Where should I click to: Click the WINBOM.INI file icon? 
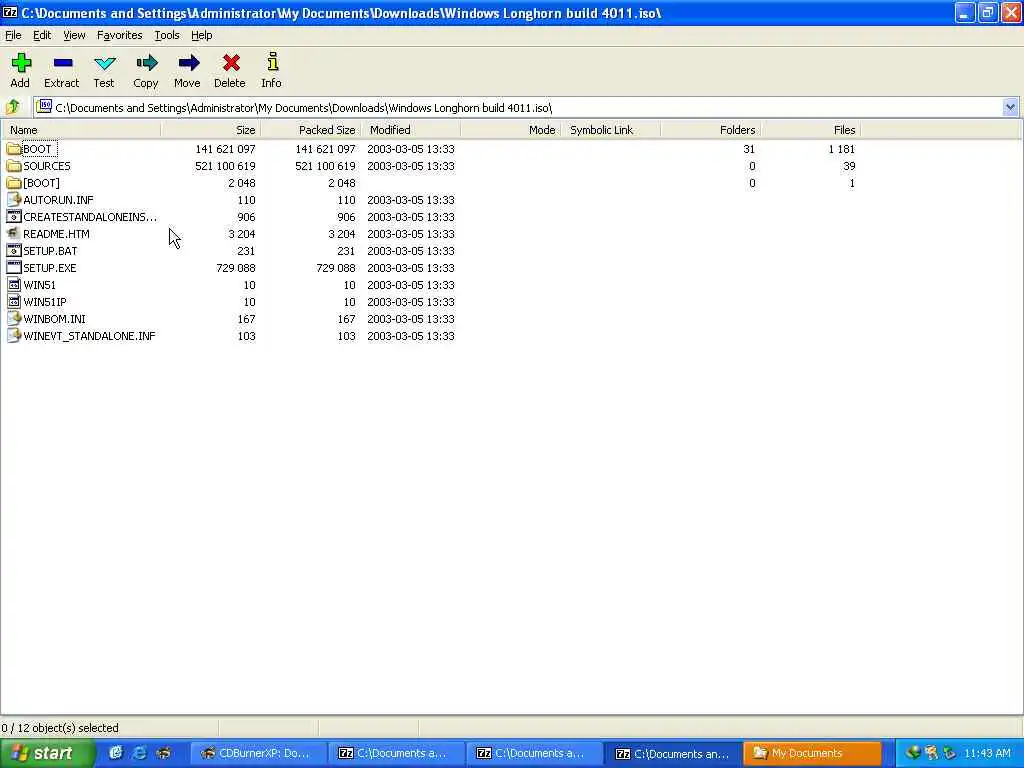14,319
